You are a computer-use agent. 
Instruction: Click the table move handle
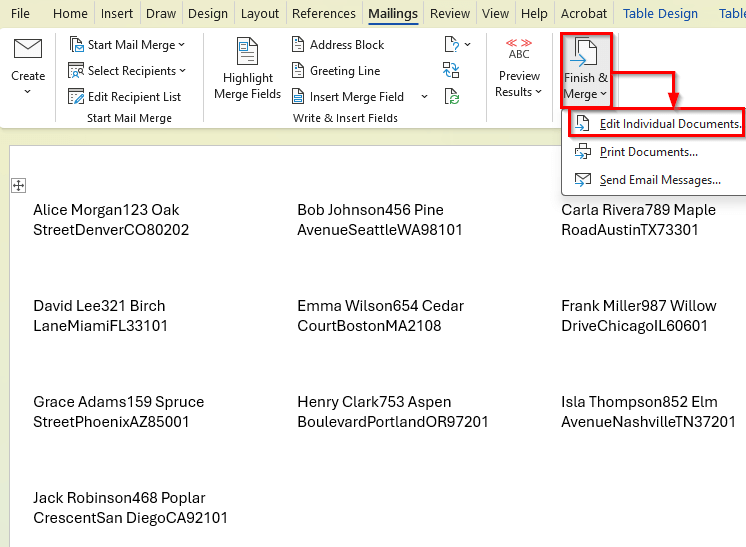[x=18, y=185]
